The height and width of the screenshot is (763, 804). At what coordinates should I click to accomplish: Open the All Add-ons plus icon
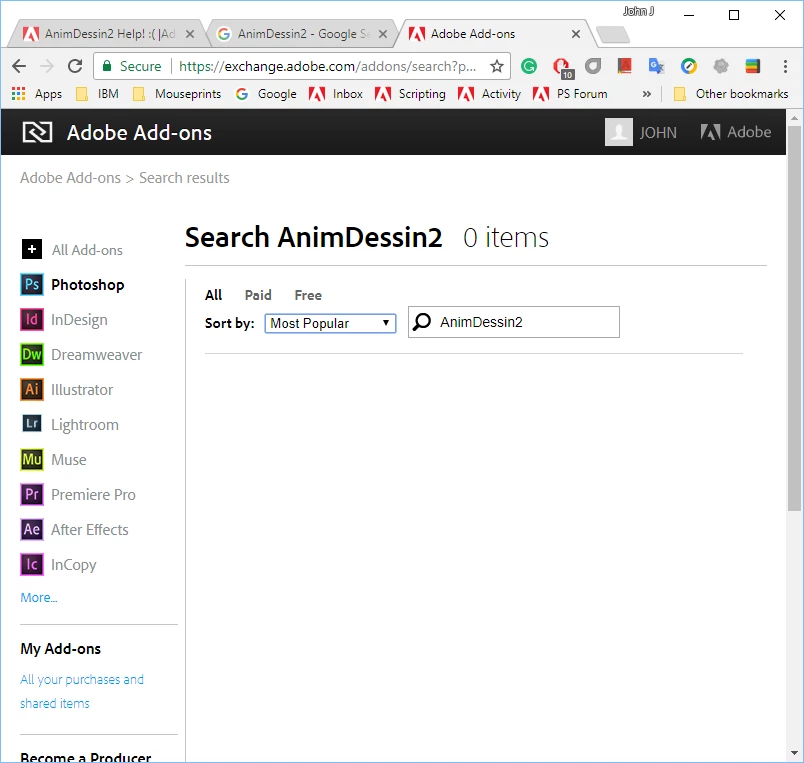pyautogui.click(x=32, y=249)
